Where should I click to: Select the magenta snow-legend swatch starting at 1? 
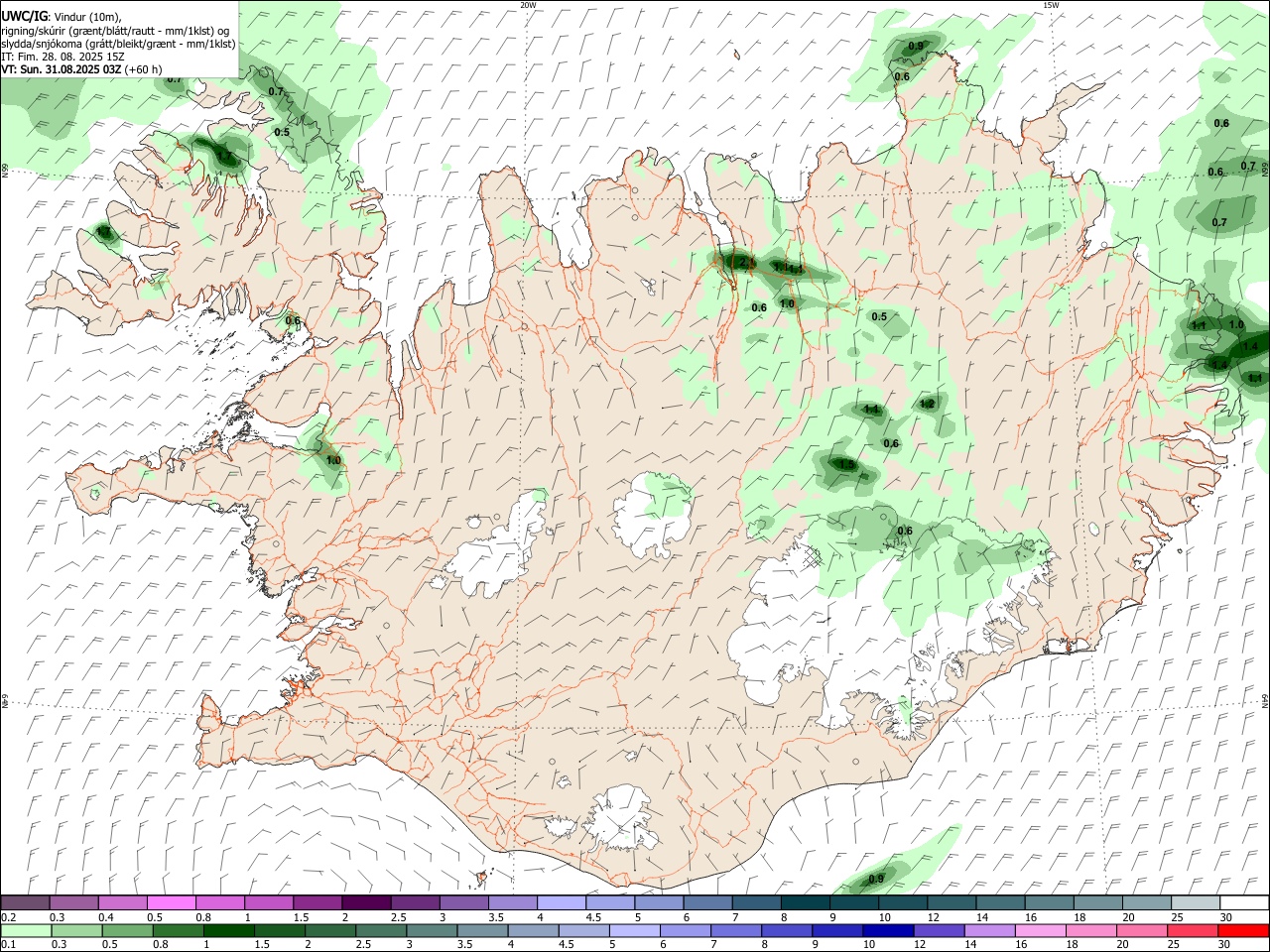click(268, 903)
